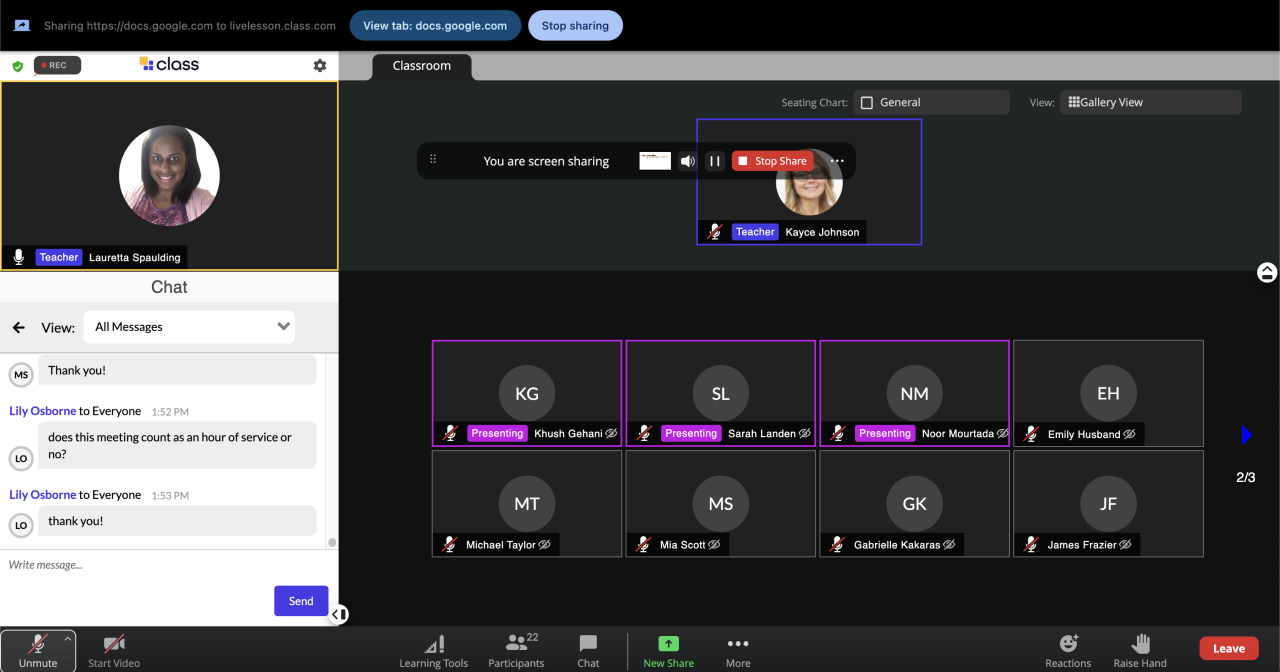Open the Reactions picker
Image resolution: width=1280 pixels, height=672 pixels.
click(1068, 651)
